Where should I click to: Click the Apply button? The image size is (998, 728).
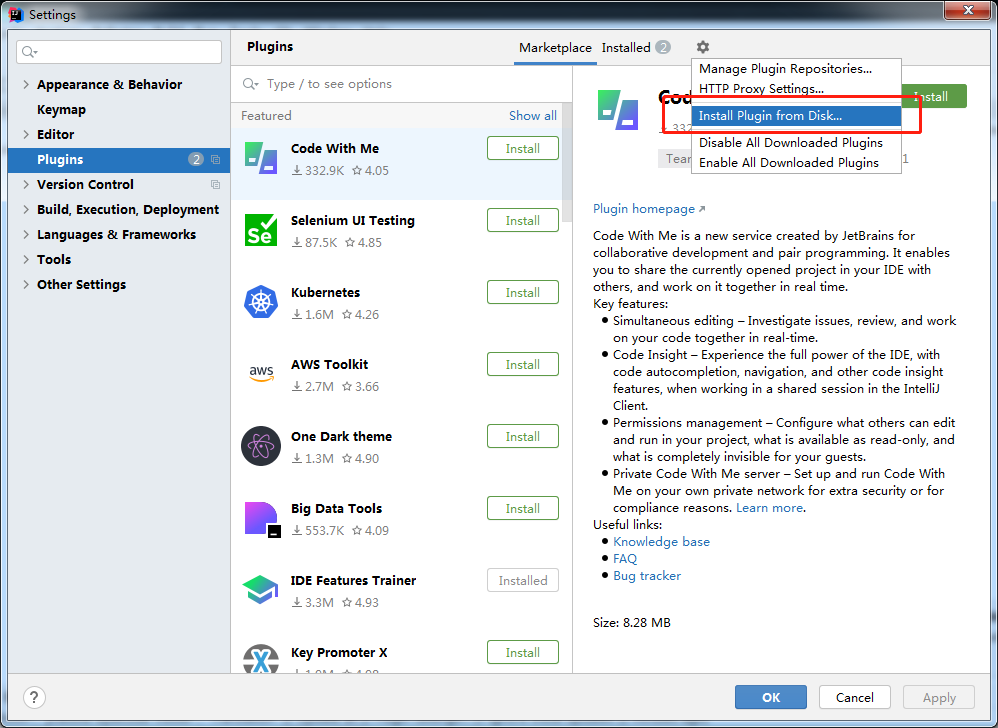click(939, 697)
